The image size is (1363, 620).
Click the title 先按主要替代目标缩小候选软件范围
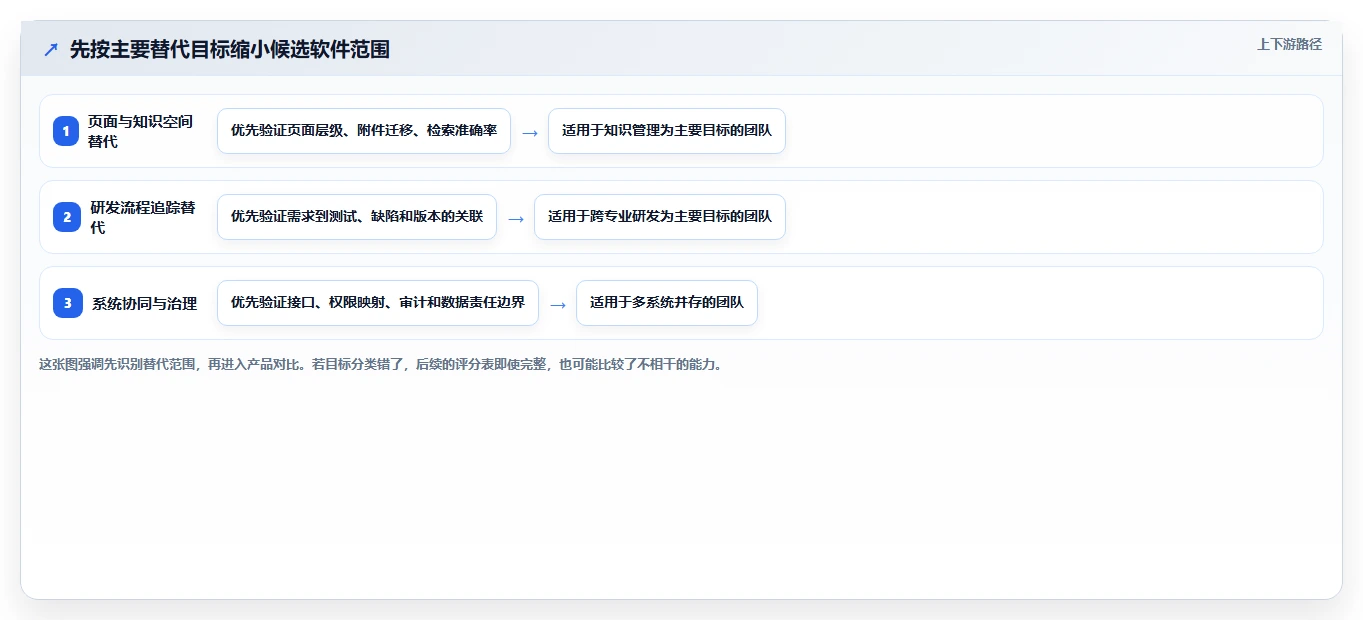[230, 49]
